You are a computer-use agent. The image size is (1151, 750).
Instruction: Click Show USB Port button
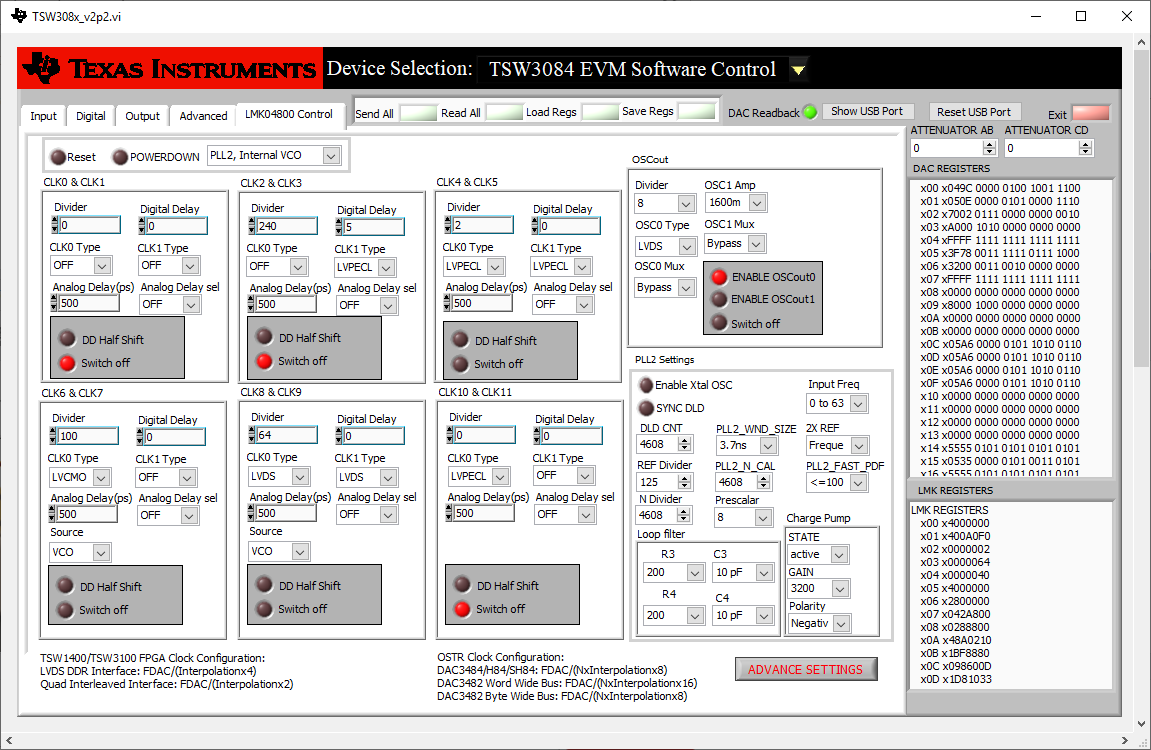pos(867,112)
